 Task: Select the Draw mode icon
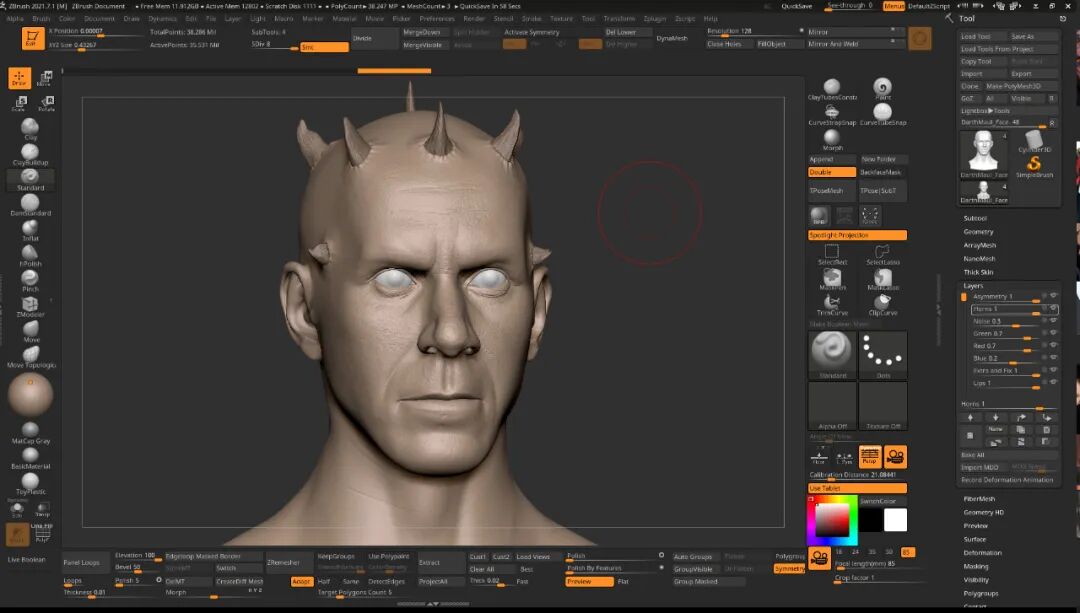pos(19,78)
